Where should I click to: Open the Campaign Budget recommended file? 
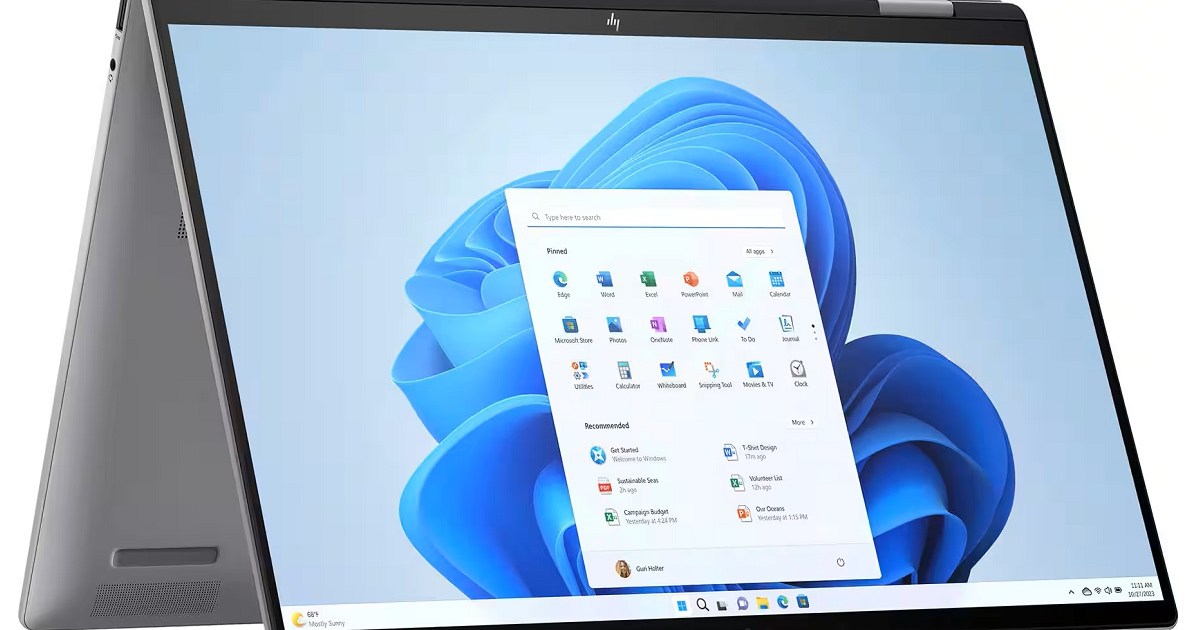640,516
